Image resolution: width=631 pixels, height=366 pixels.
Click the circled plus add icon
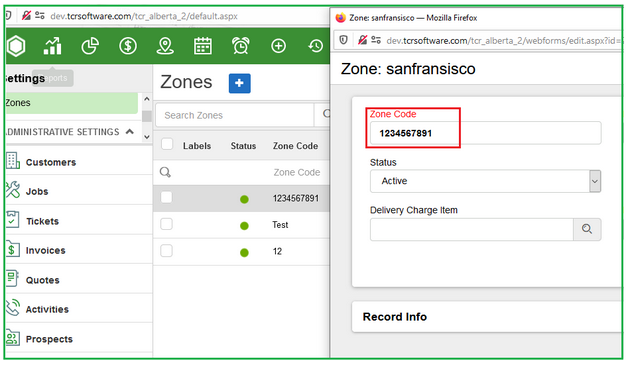click(x=278, y=46)
